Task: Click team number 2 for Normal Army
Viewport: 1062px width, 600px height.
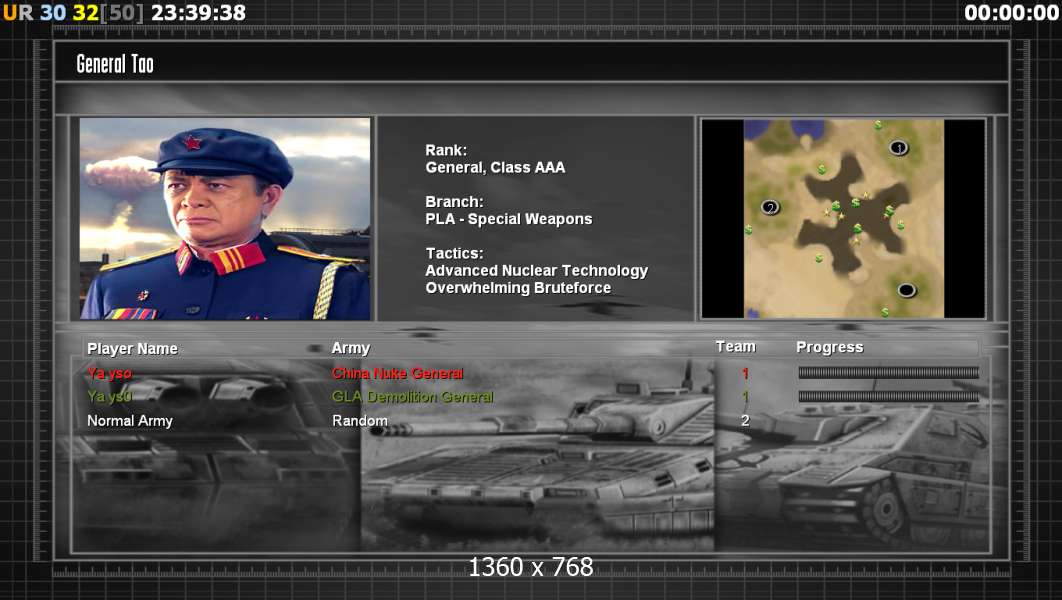Action: [x=745, y=421]
